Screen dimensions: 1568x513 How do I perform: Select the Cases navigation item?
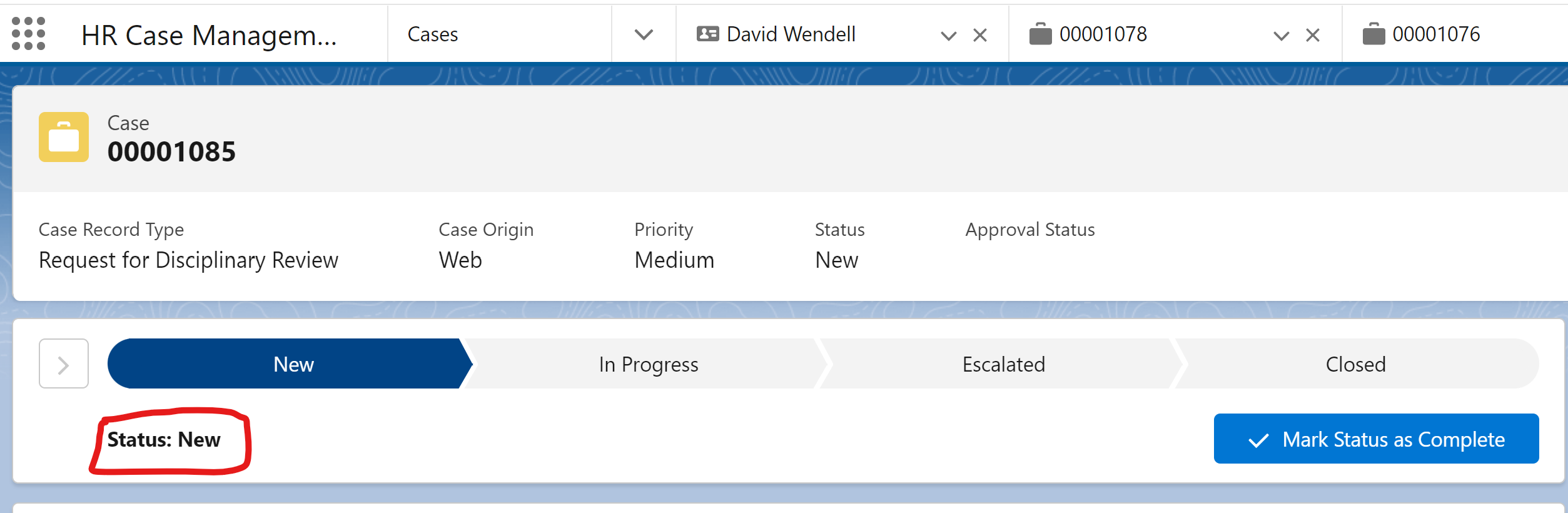(433, 34)
